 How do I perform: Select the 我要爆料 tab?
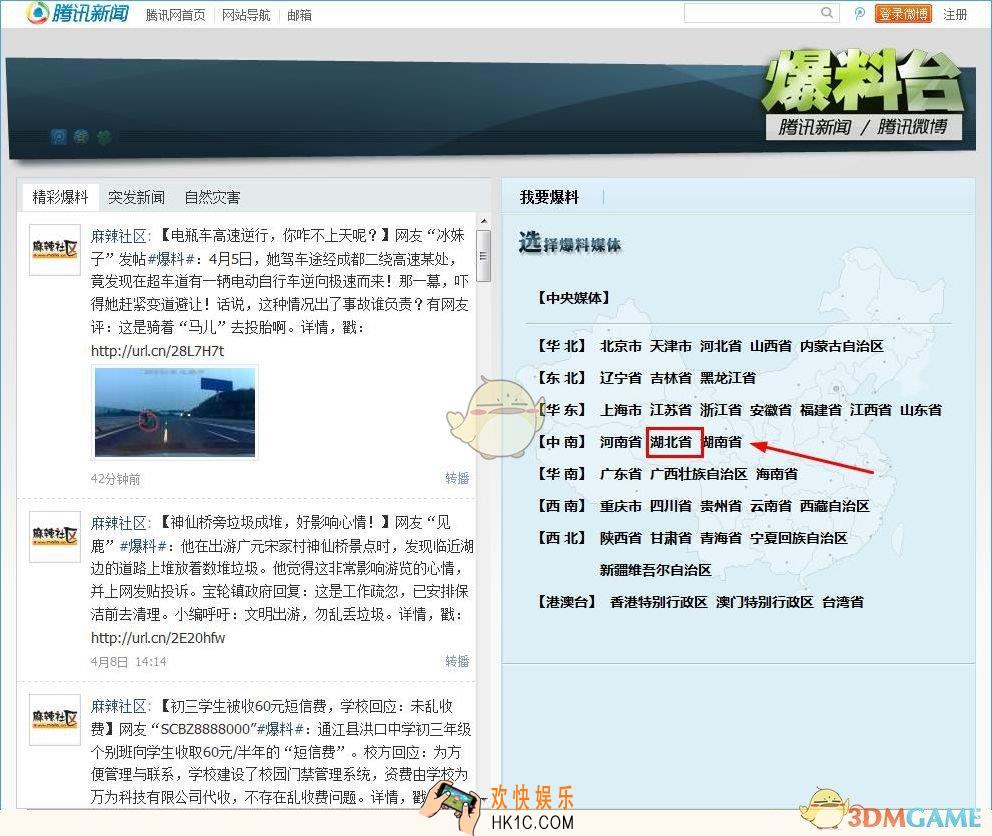549,197
